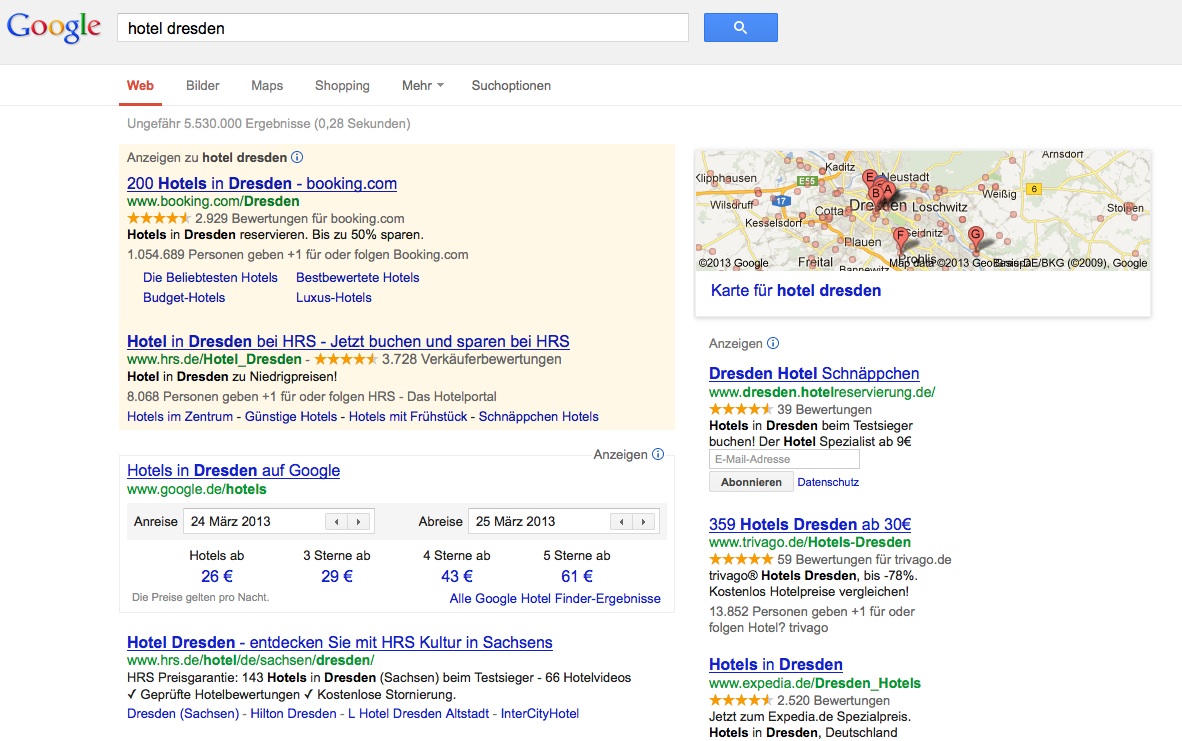
Task: Open 'Budget-Hotels' sitelink
Action: (x=184, y=297)
